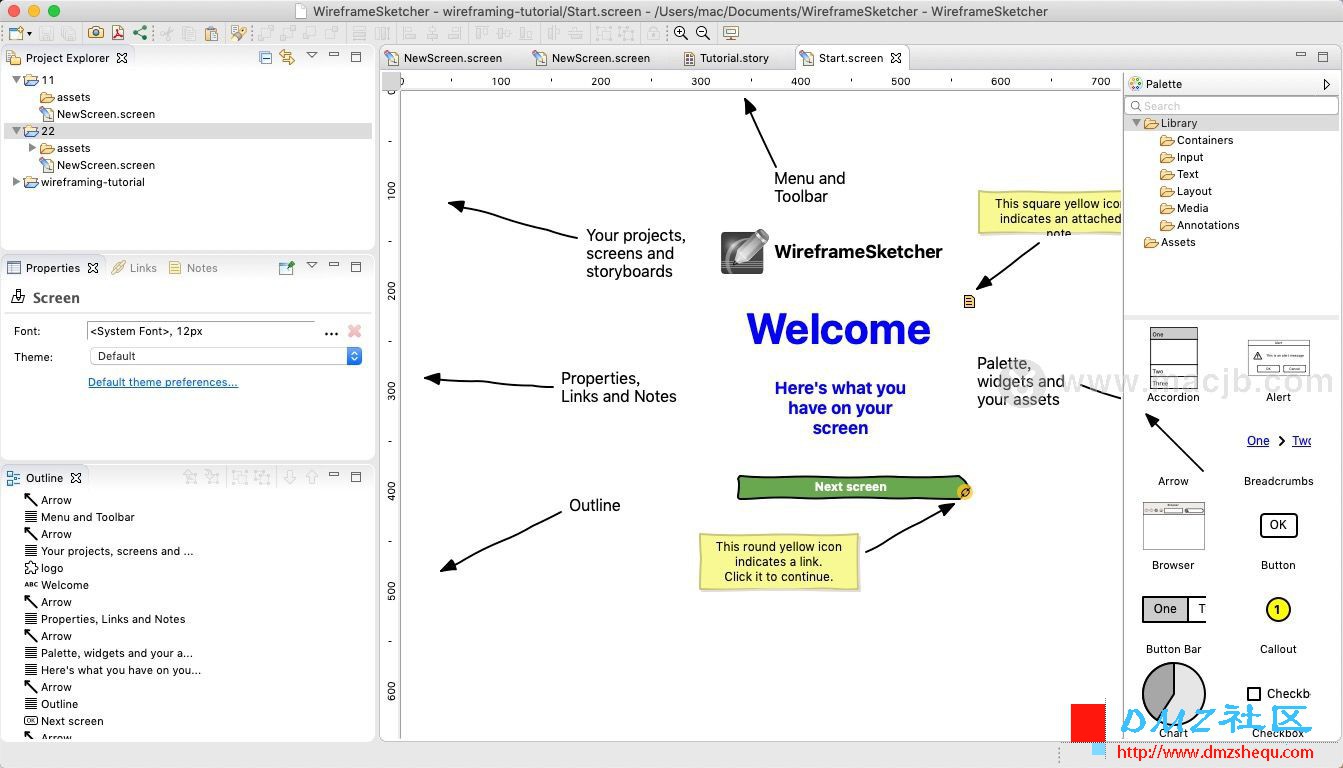
Task: Open the Project Explorer view menu triangle
Action: [x=312, y=56]
